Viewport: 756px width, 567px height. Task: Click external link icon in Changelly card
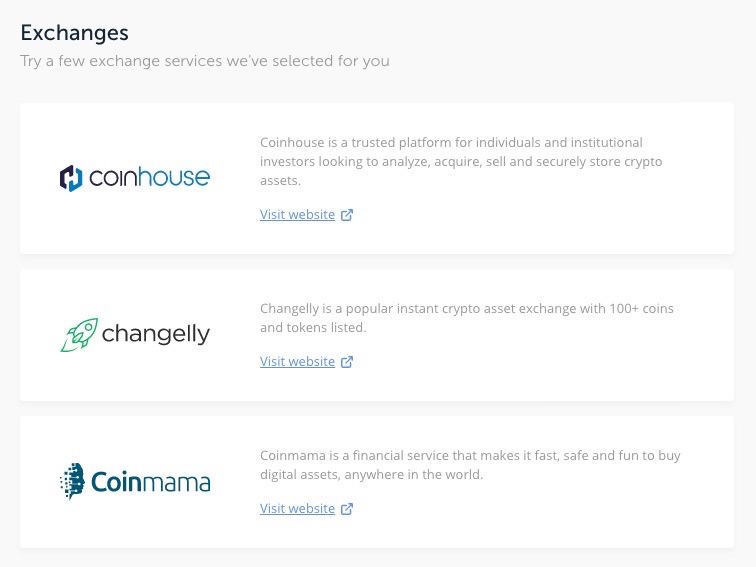[x=347, y=362]
